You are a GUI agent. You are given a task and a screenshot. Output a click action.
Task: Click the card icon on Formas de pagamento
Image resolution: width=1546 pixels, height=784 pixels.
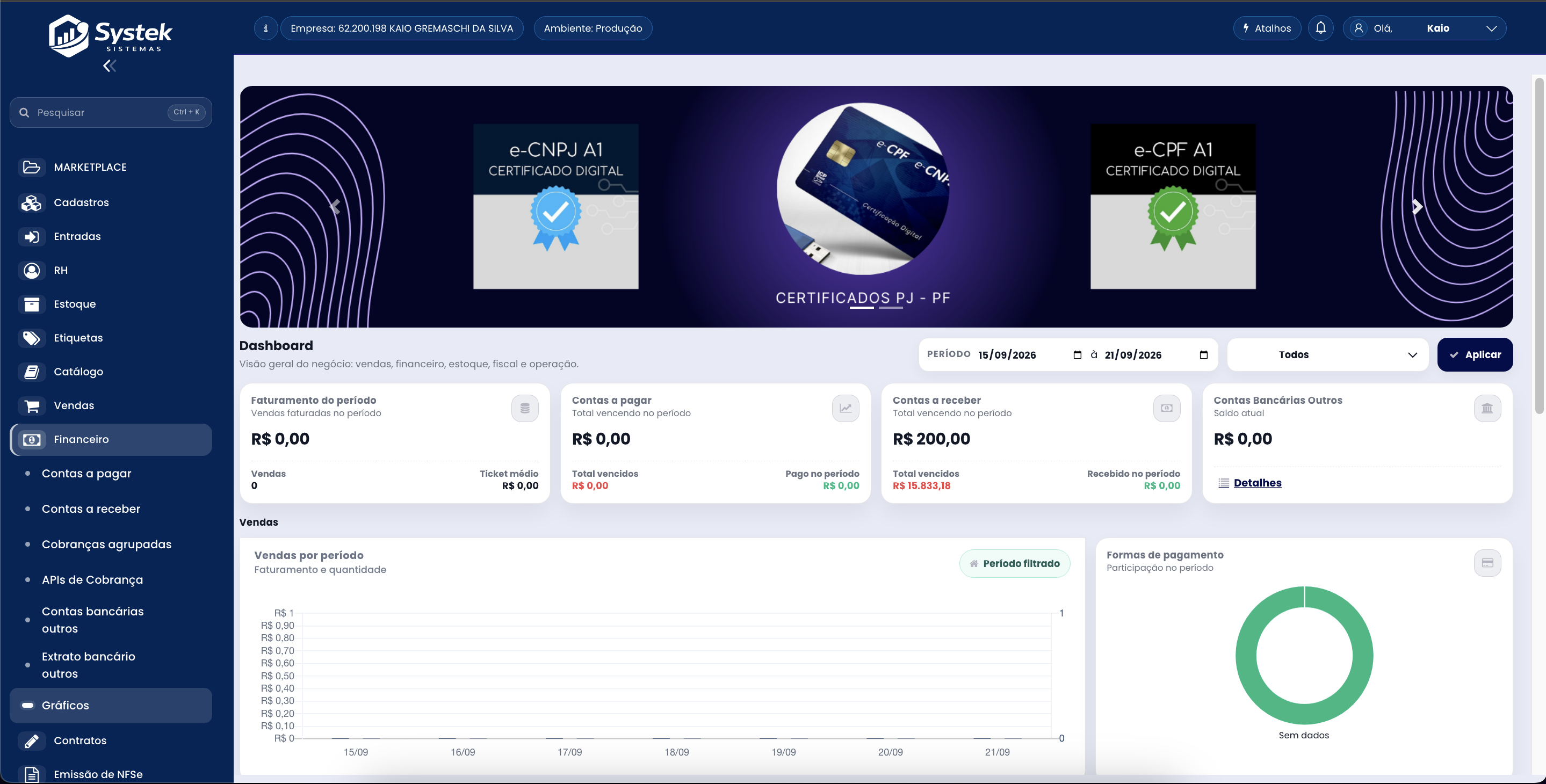point(1487,563)
